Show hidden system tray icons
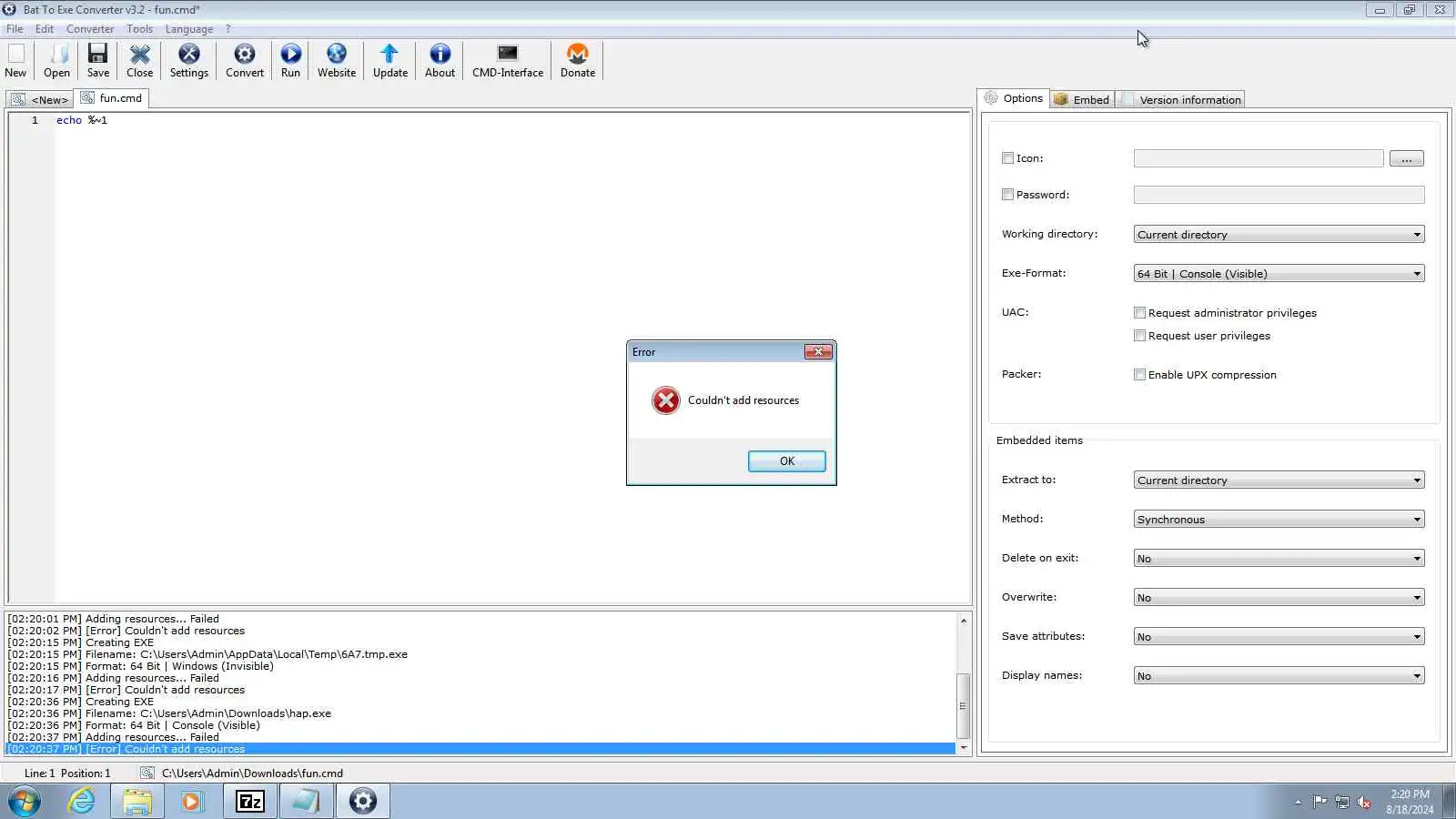The width and height of the screenshot is (1456, 819). pyautogui.click(x=1298, y=802)
